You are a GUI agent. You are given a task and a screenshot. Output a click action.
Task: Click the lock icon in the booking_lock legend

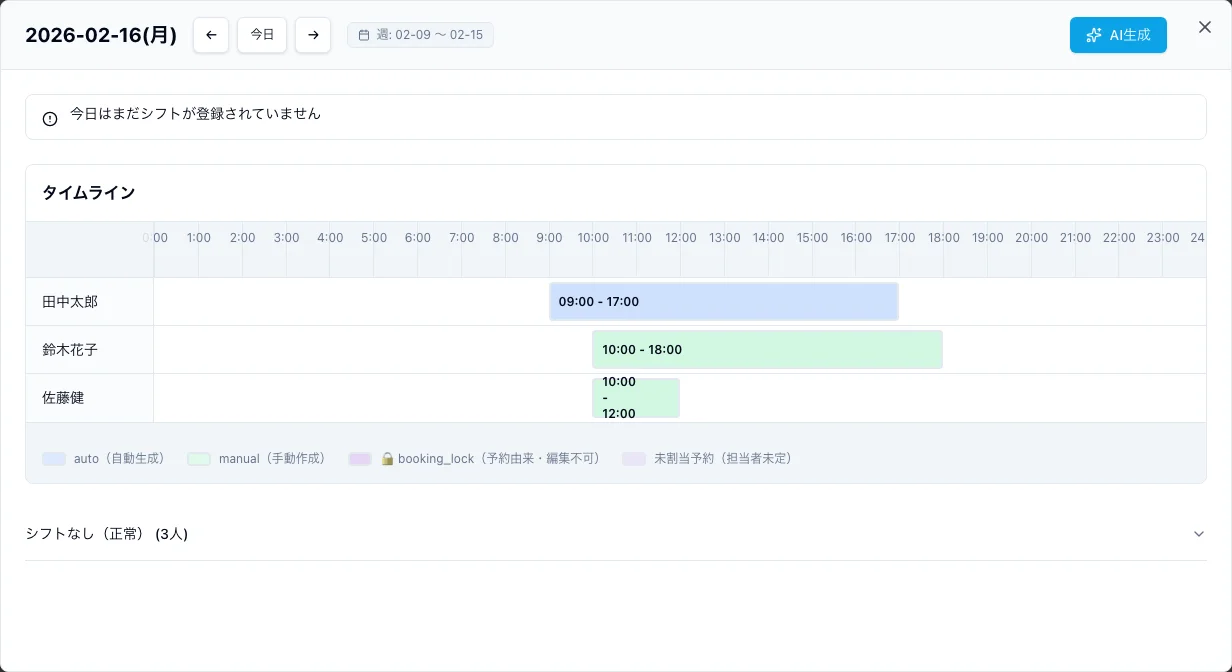388,458
